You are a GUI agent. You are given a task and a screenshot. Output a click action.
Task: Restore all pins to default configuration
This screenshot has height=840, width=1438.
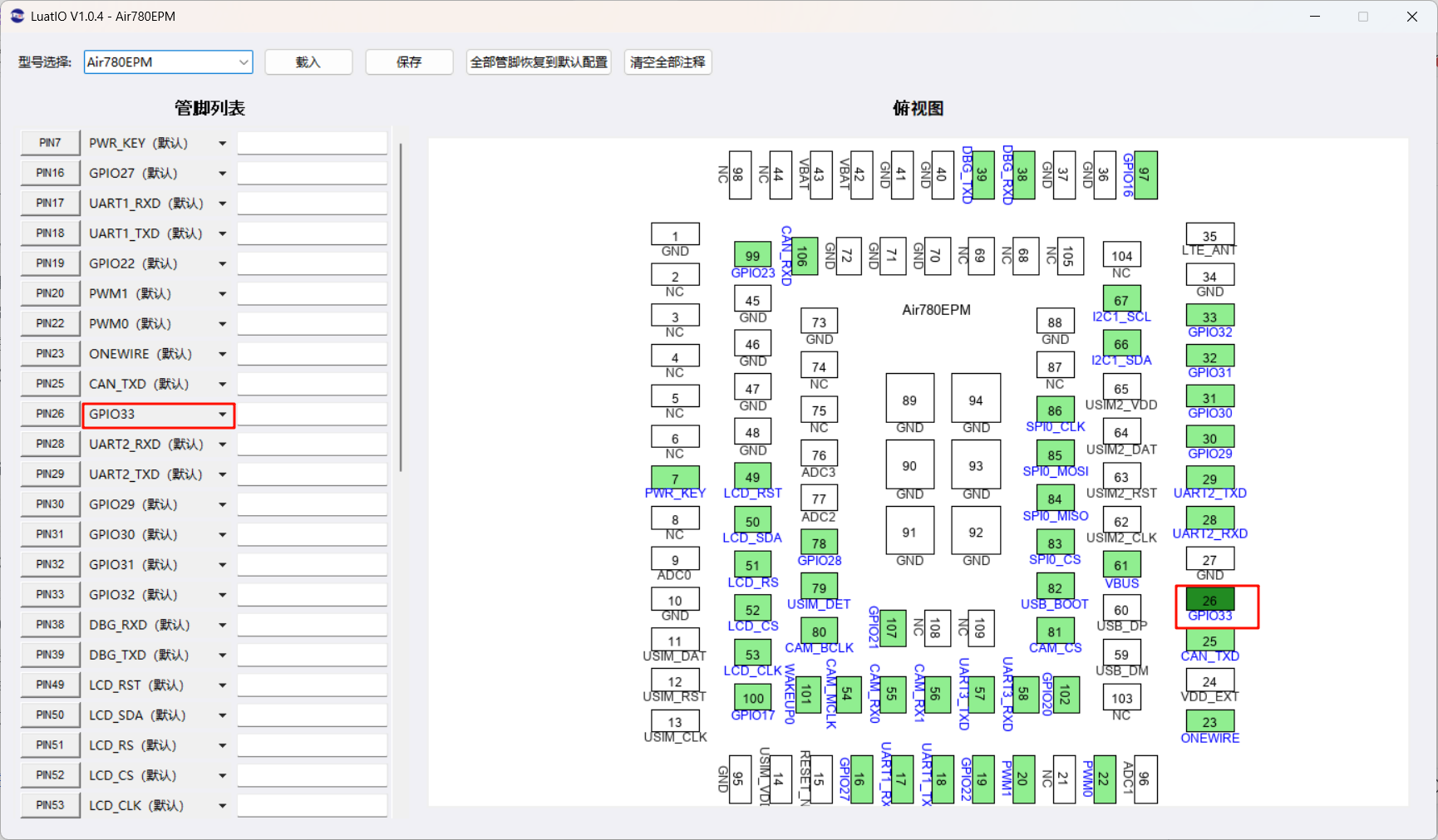click(539, 62)
